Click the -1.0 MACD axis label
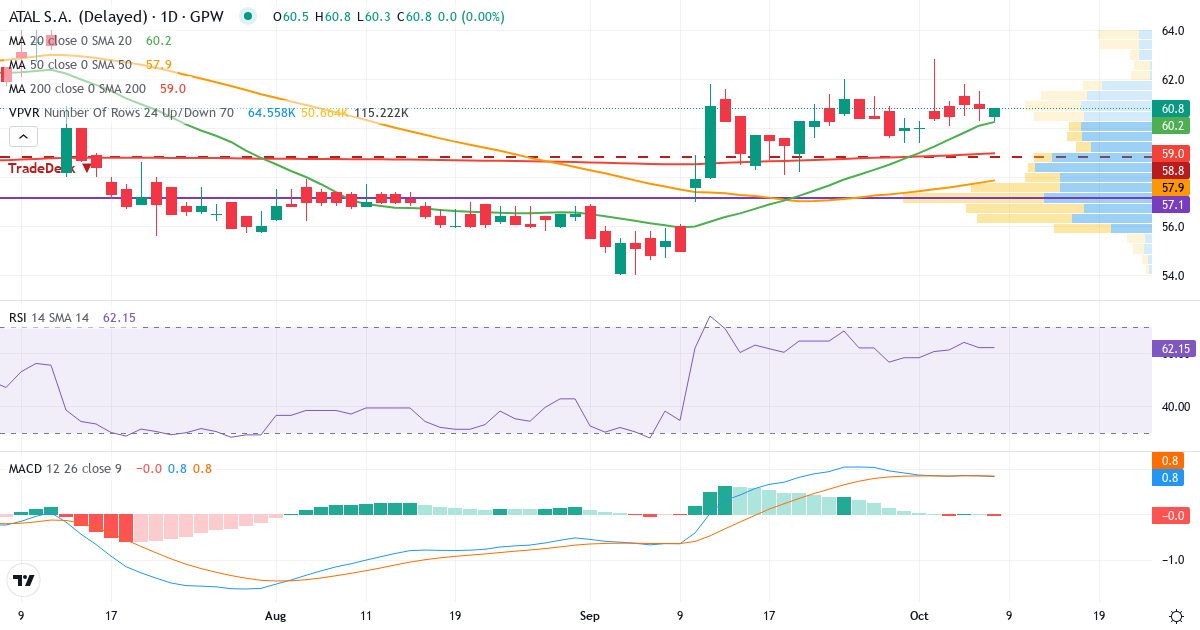Viewport: 1200px width, 630px height. coord(1174,559)
